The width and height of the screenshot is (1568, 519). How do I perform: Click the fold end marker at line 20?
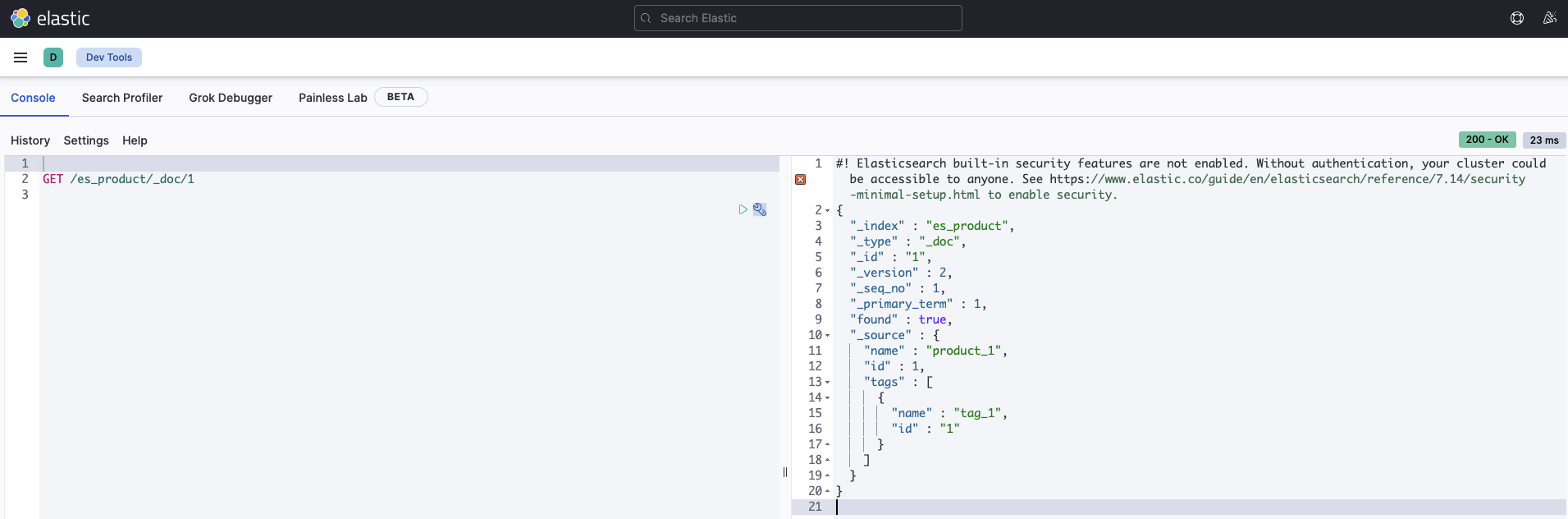827,492
